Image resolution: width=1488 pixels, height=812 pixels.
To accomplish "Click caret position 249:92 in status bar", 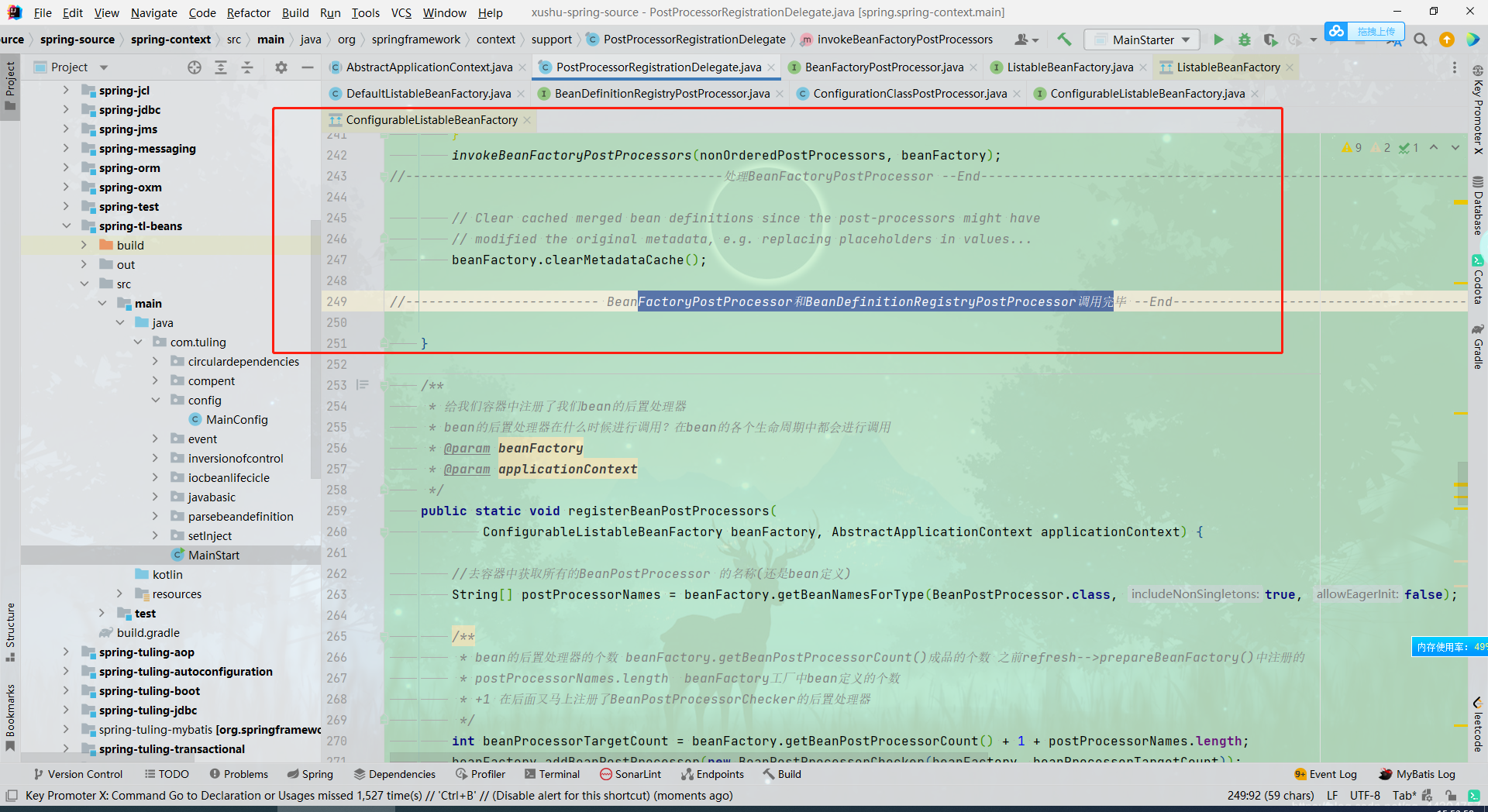I will [1270, 796].
